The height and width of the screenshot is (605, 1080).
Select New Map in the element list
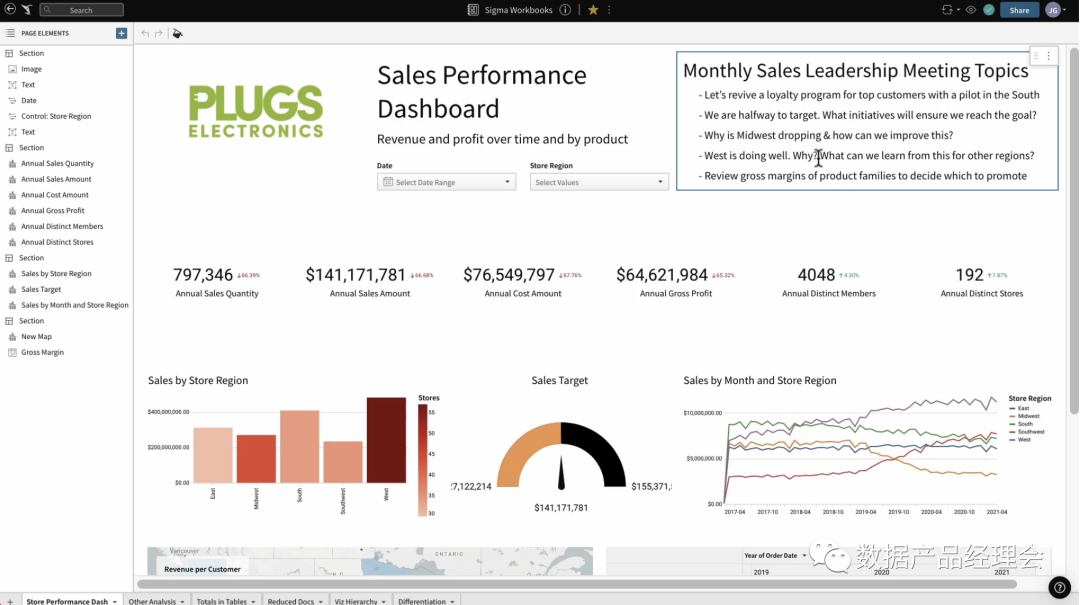click(36, 337)
